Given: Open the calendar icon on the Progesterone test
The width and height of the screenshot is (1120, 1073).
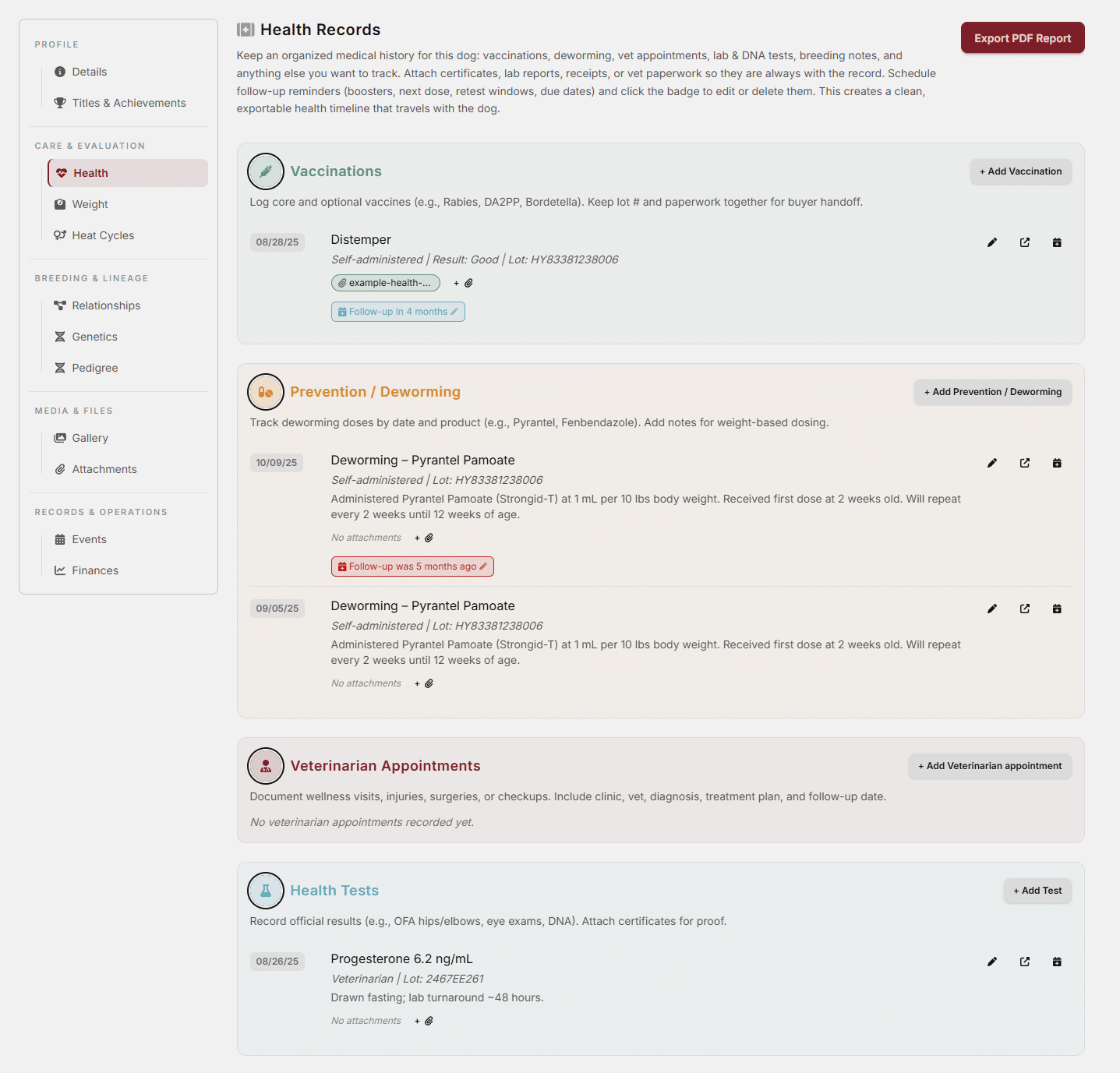Looking at the screenshot, I should tap(1057, 962).
